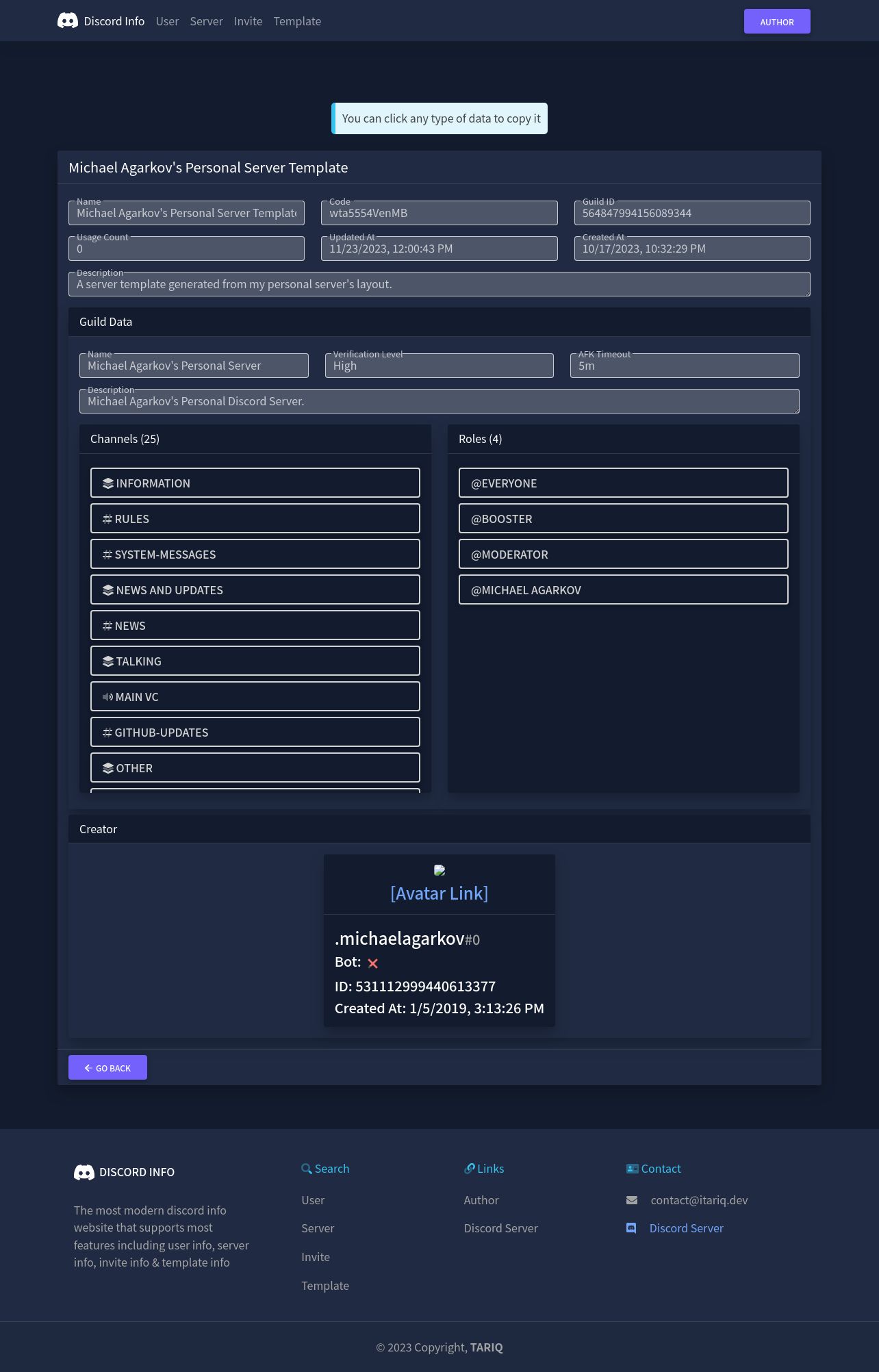Image resolution: width=879 pixels, height=1372 pixels.
Task: Copy the creator ID 531112999440613377
Action: pyautogui.click(x=415, y=987)
